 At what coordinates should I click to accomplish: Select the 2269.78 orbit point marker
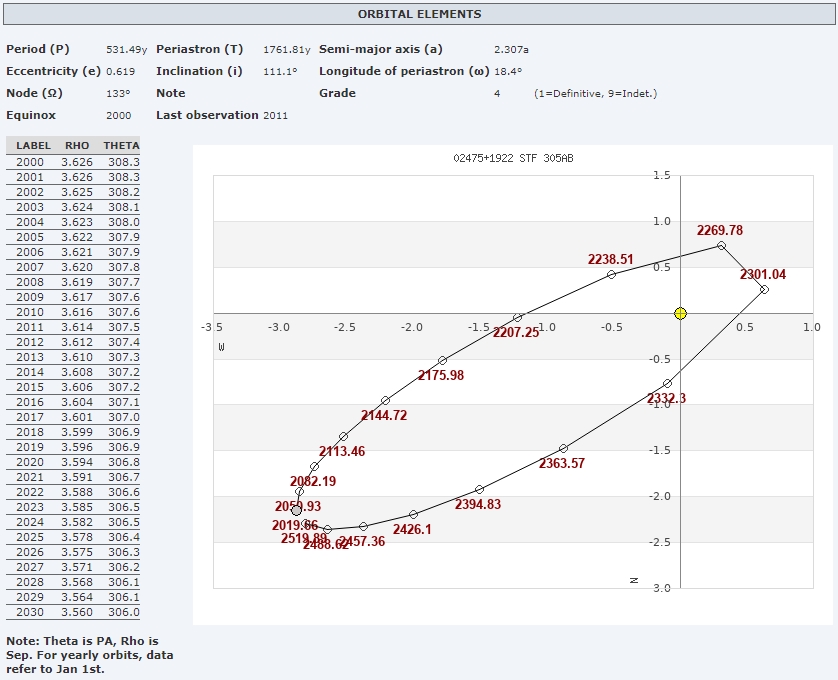pyautogui.click(x=721, y=245)
